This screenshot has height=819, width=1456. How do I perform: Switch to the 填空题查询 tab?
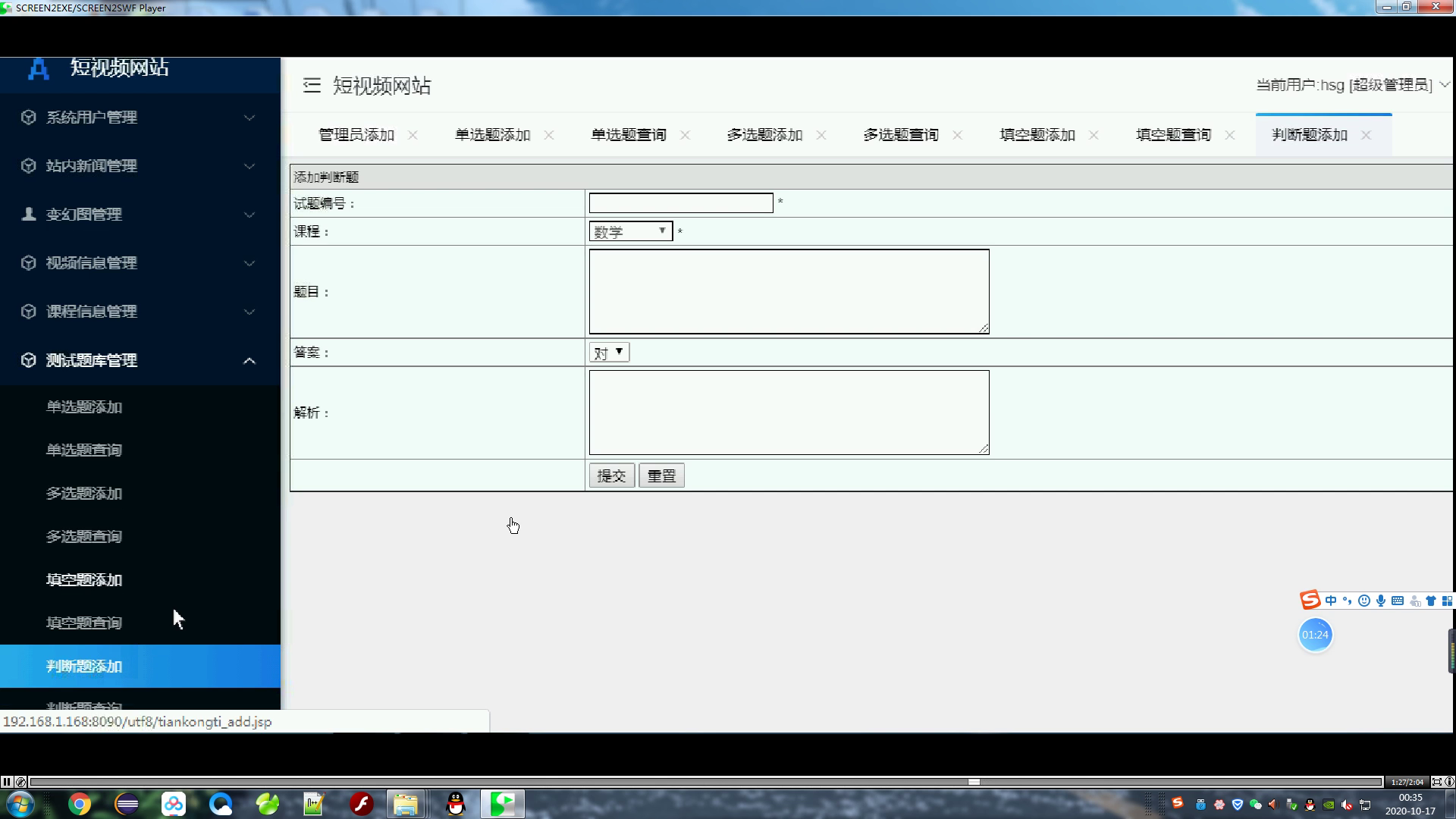tap(1174, 135)
